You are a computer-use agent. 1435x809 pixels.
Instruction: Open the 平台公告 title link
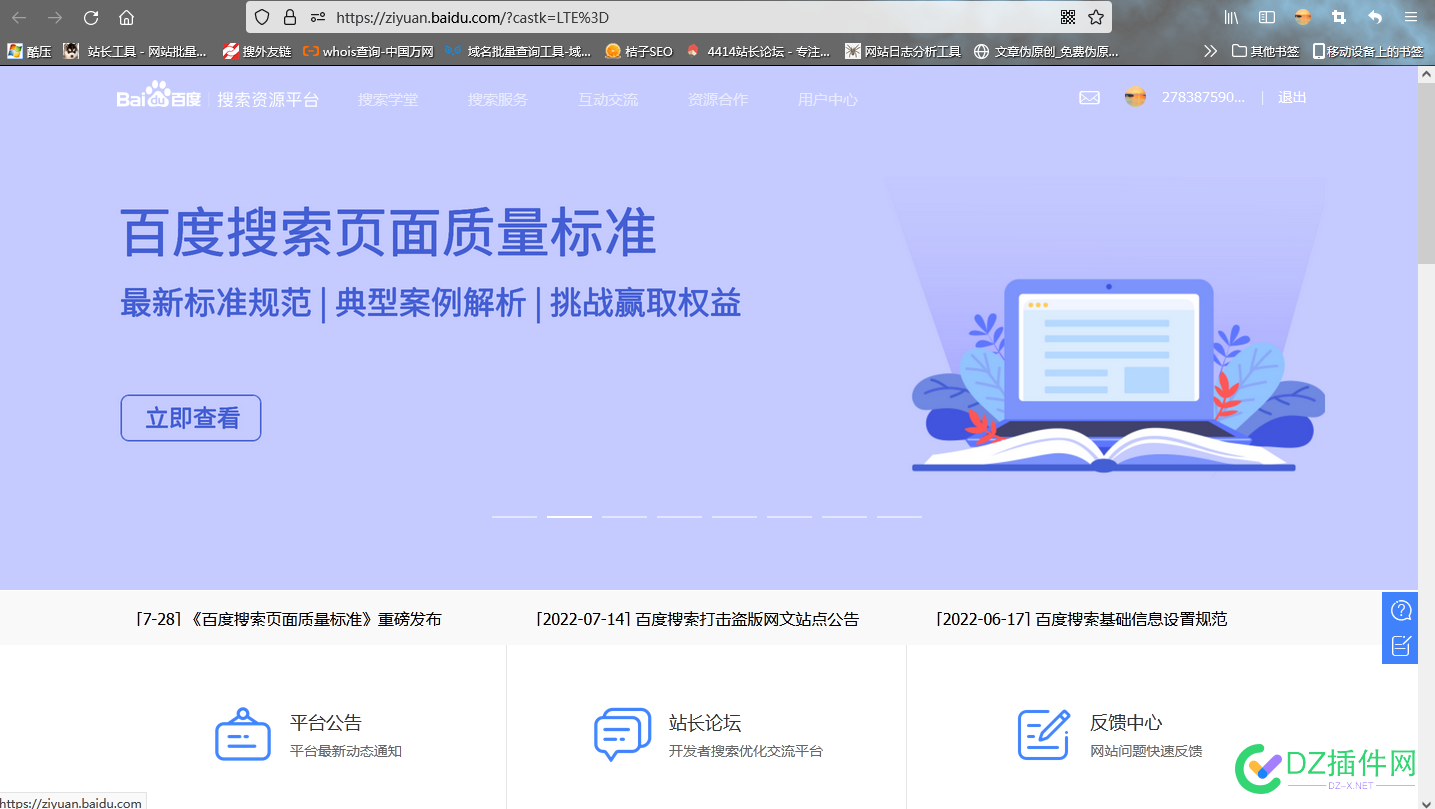tap(326, 723)
